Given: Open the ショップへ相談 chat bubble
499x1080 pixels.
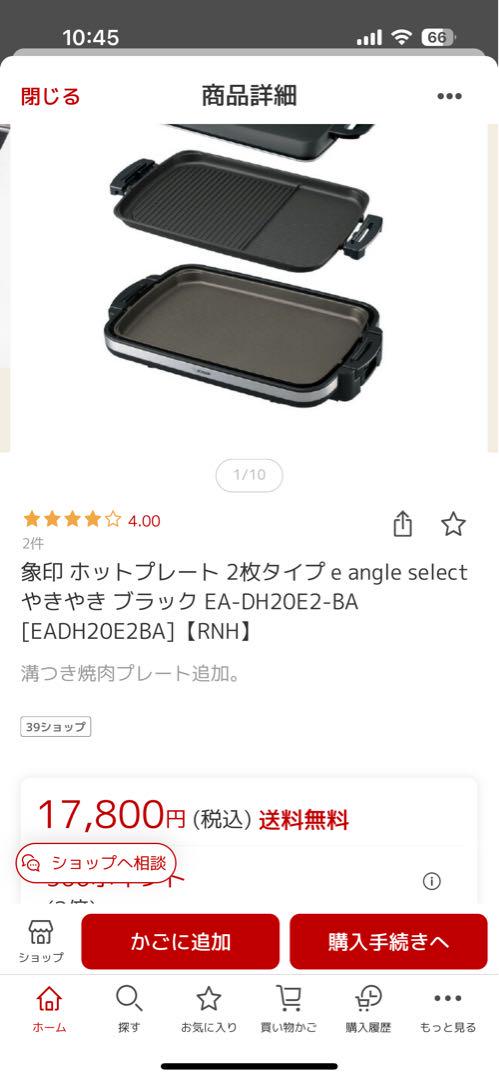Looking at the screenshot, I should tap(96, 863).
